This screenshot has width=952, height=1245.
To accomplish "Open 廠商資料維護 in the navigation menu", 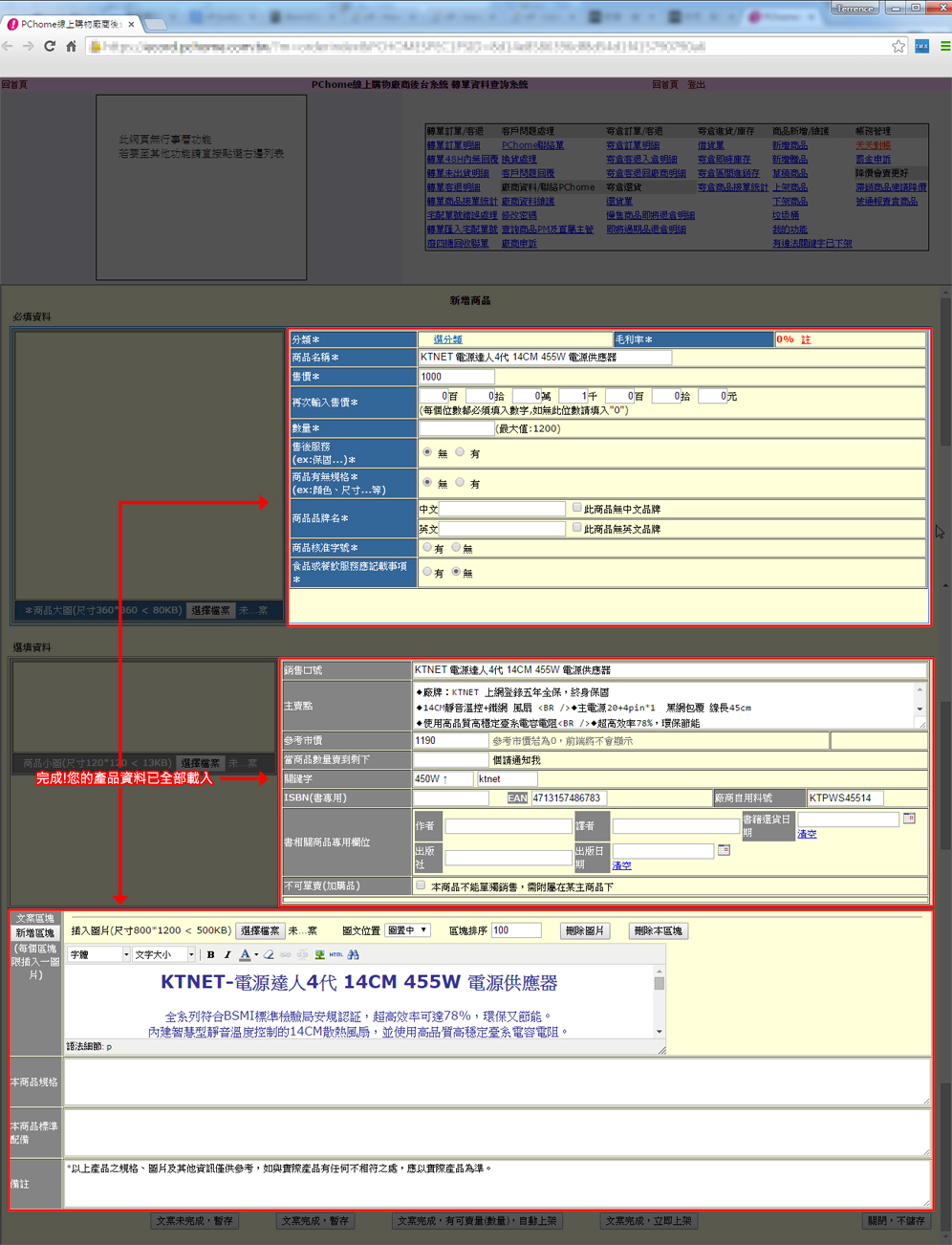I will click(528, 202).
